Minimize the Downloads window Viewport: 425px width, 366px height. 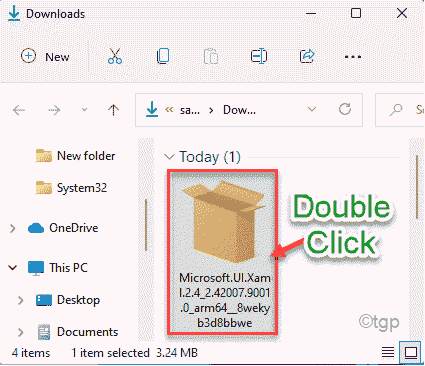[x=311, y=14]
